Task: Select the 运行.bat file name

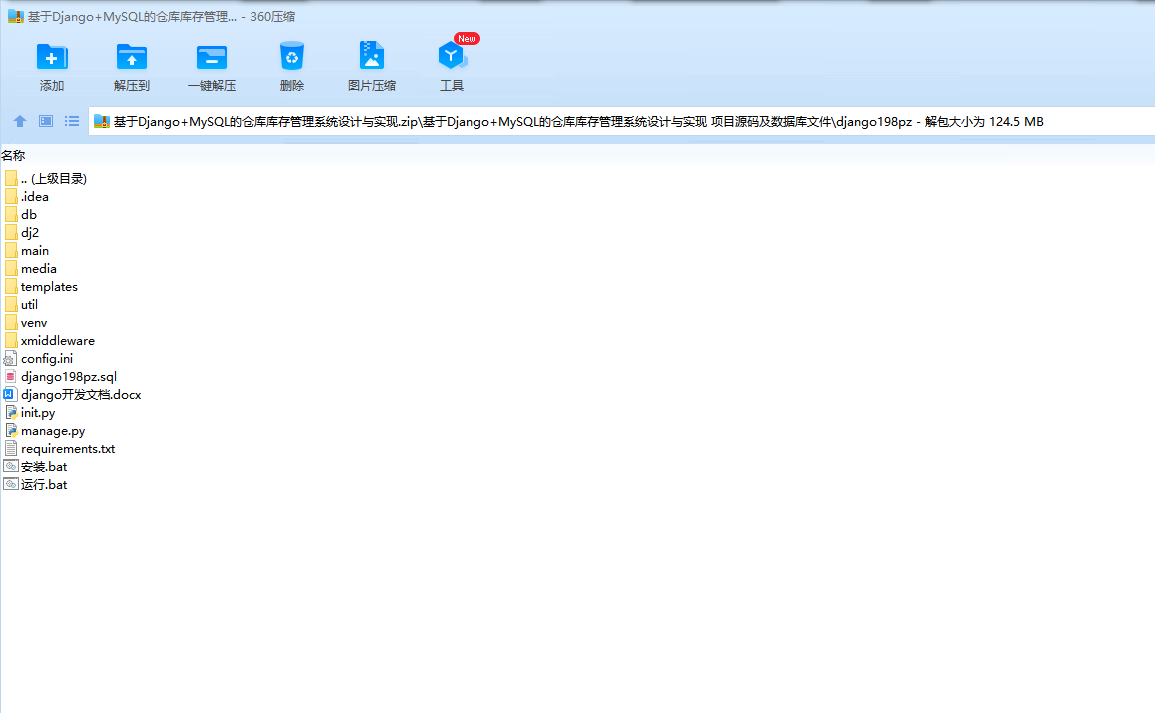Action: pos(44,485)
